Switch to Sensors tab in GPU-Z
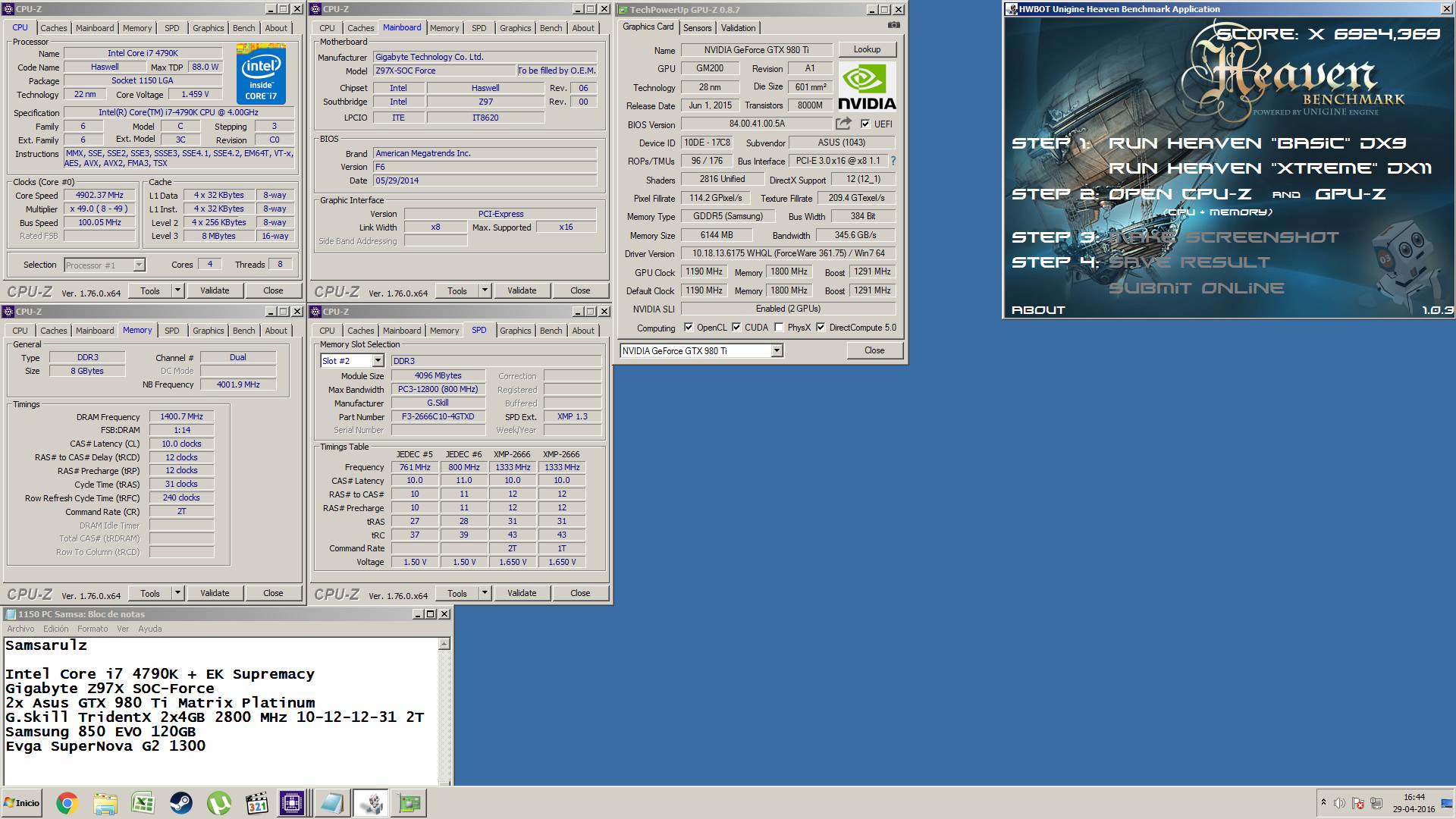The height and width of the screenshot is (819, 1456). (697, 28)
